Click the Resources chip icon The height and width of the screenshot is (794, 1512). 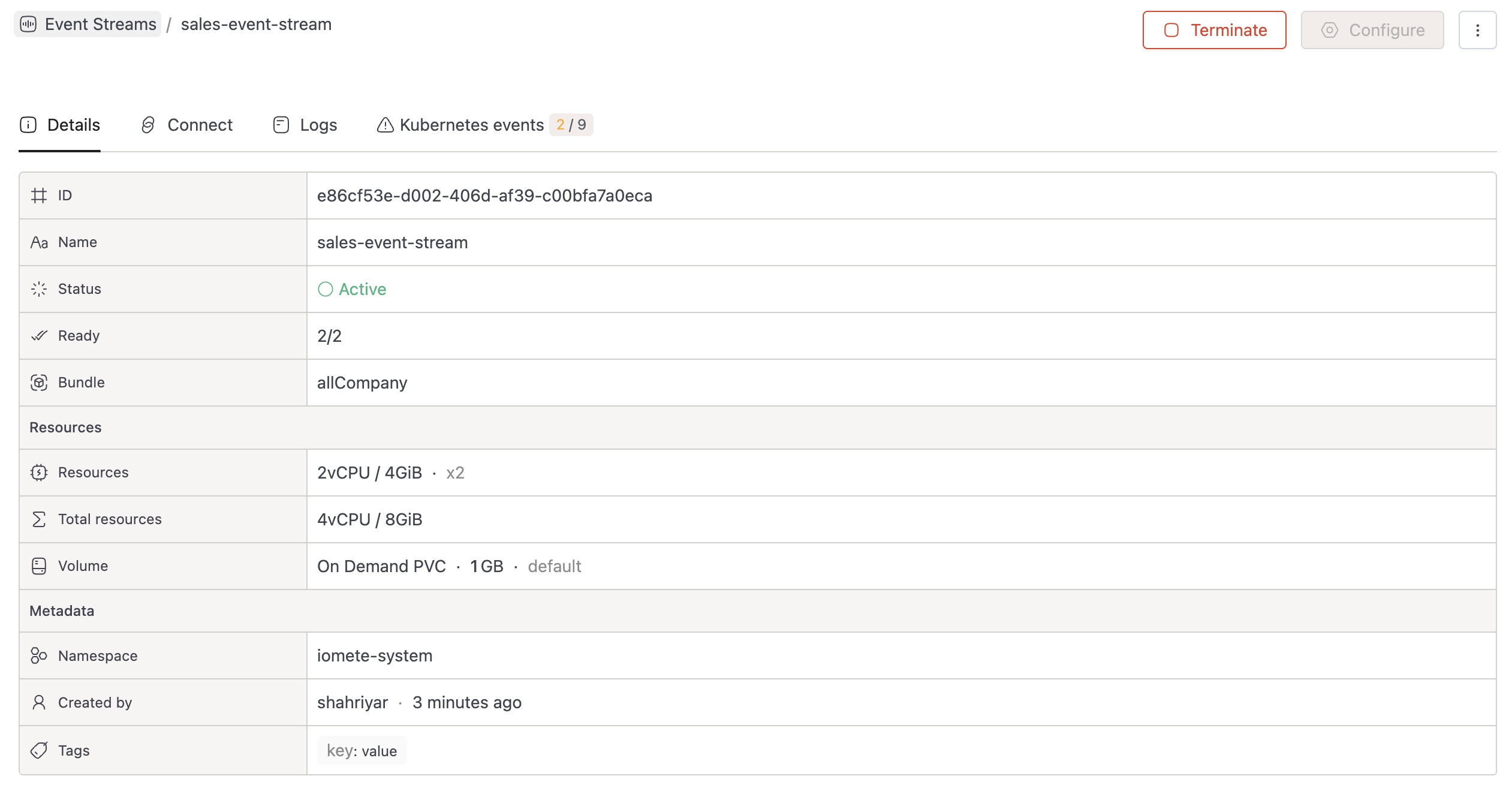[39, 473]
